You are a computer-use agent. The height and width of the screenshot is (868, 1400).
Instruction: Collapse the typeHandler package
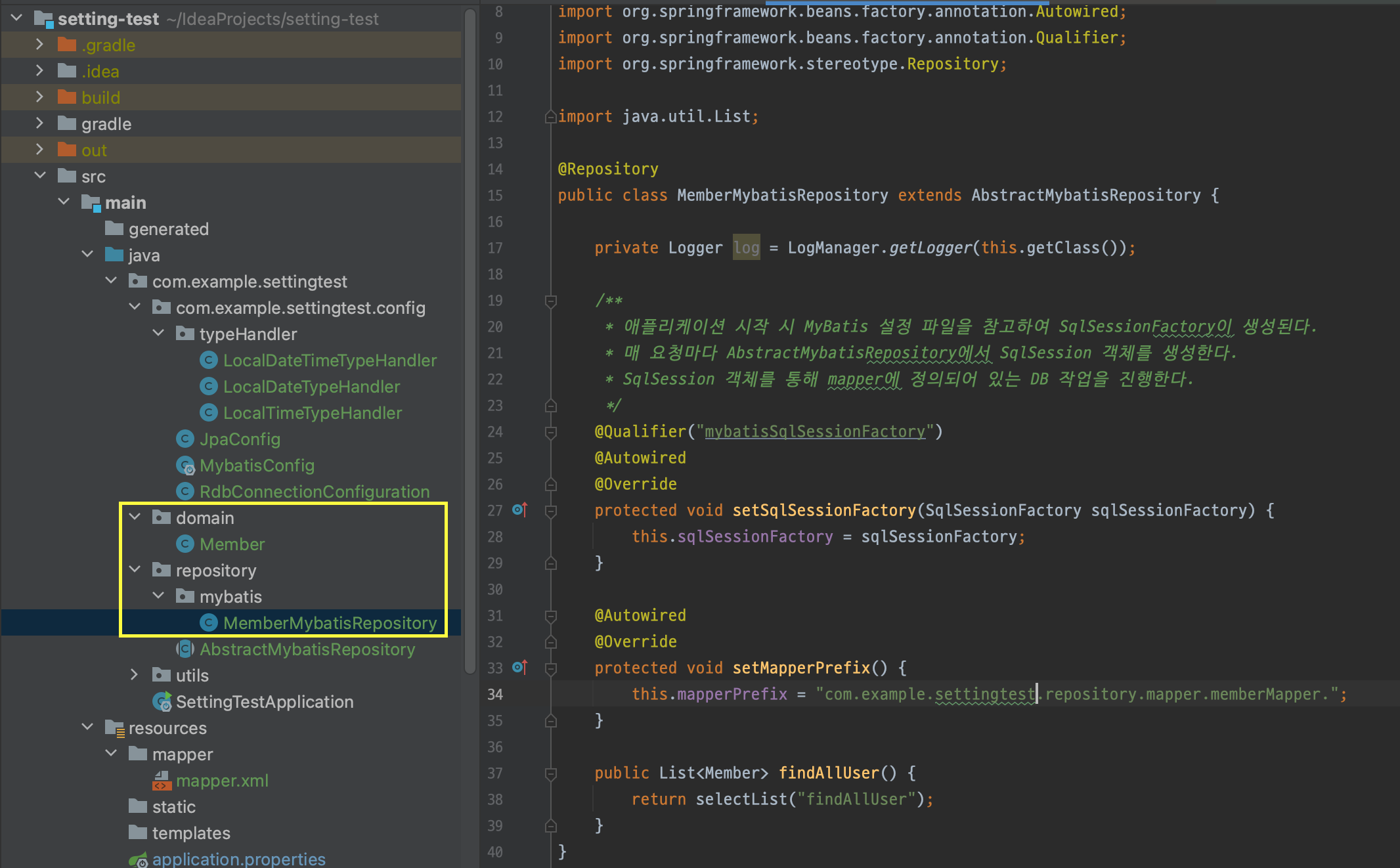tap(158, 334)
